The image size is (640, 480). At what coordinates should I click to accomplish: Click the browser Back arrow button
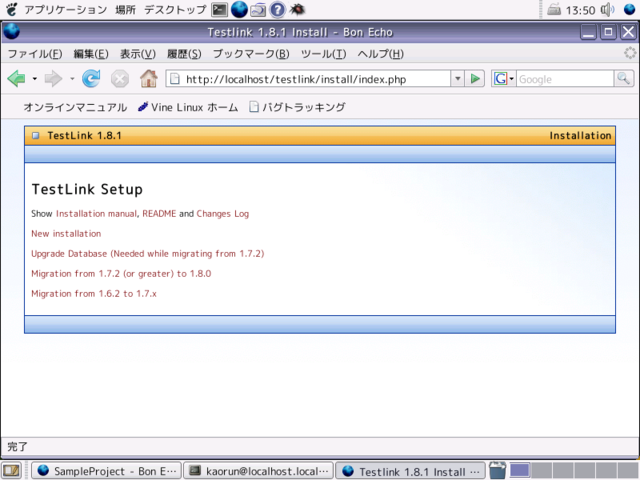17,78
